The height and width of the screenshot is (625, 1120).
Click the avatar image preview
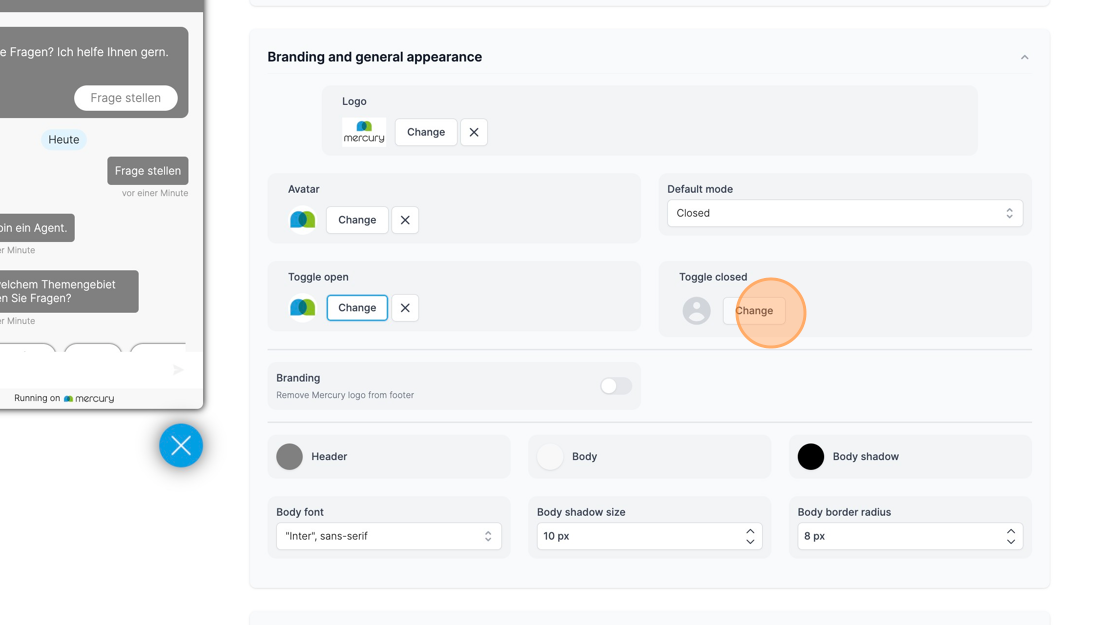[x=303, y=220]
